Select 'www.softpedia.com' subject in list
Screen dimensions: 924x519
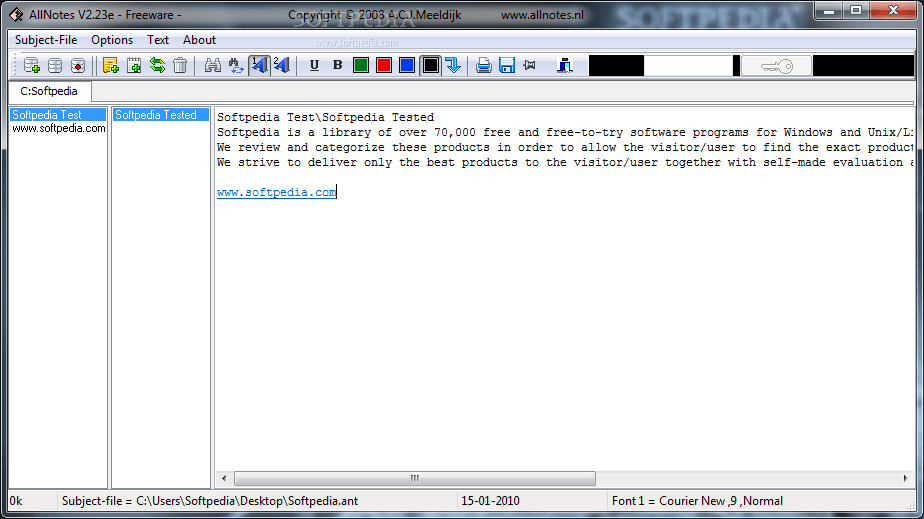coord(58,128)
